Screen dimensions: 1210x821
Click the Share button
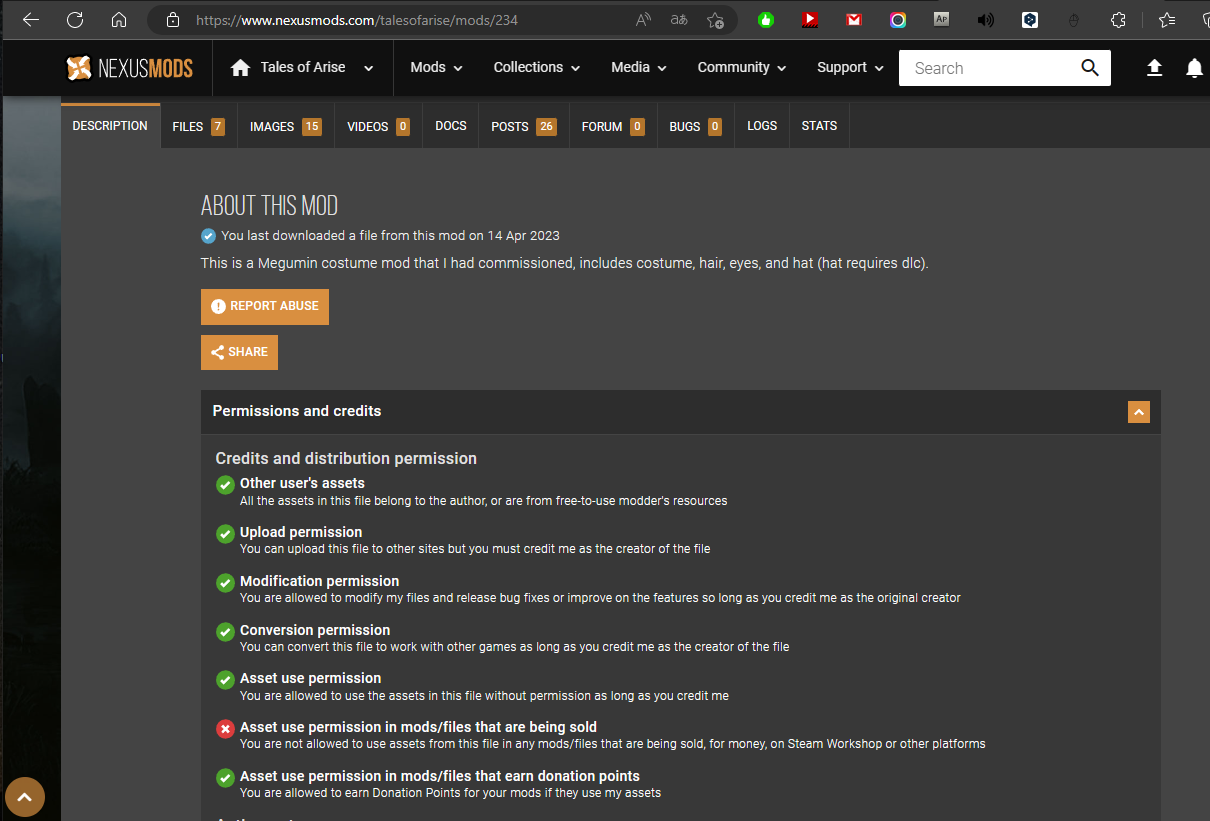[x=239, y=352]
